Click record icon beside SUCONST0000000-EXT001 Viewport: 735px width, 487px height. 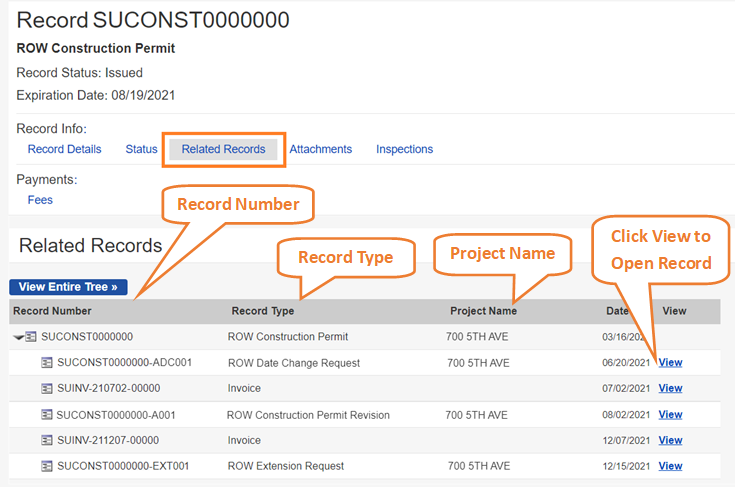[x=47, y=466]
